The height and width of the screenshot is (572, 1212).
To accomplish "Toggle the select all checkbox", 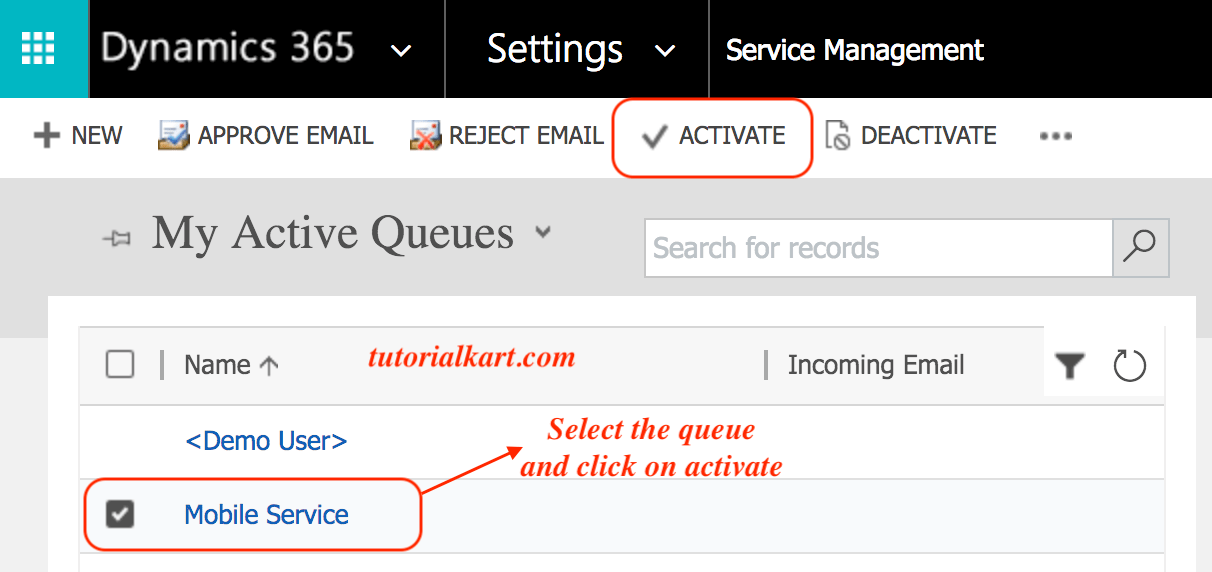I will point(120,365).
